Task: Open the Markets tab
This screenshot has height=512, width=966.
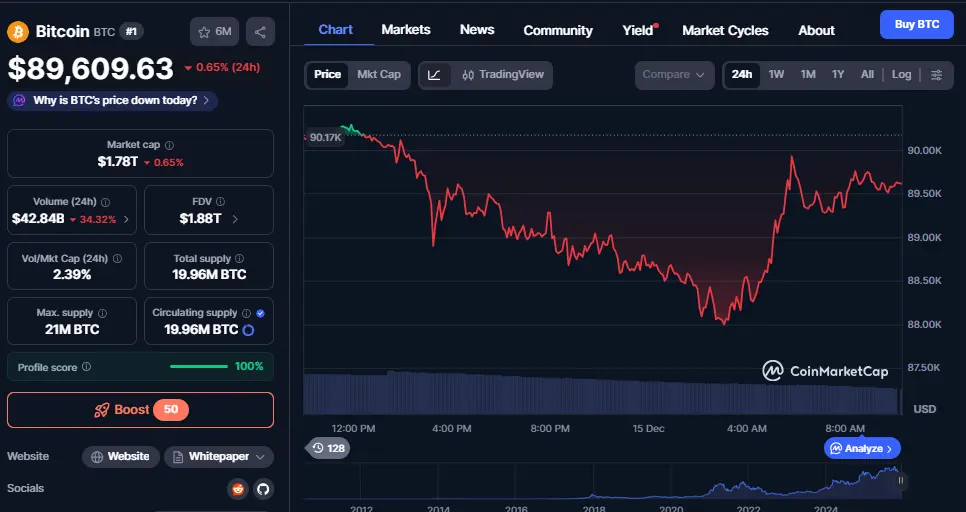Action: (x=406, y=30)
